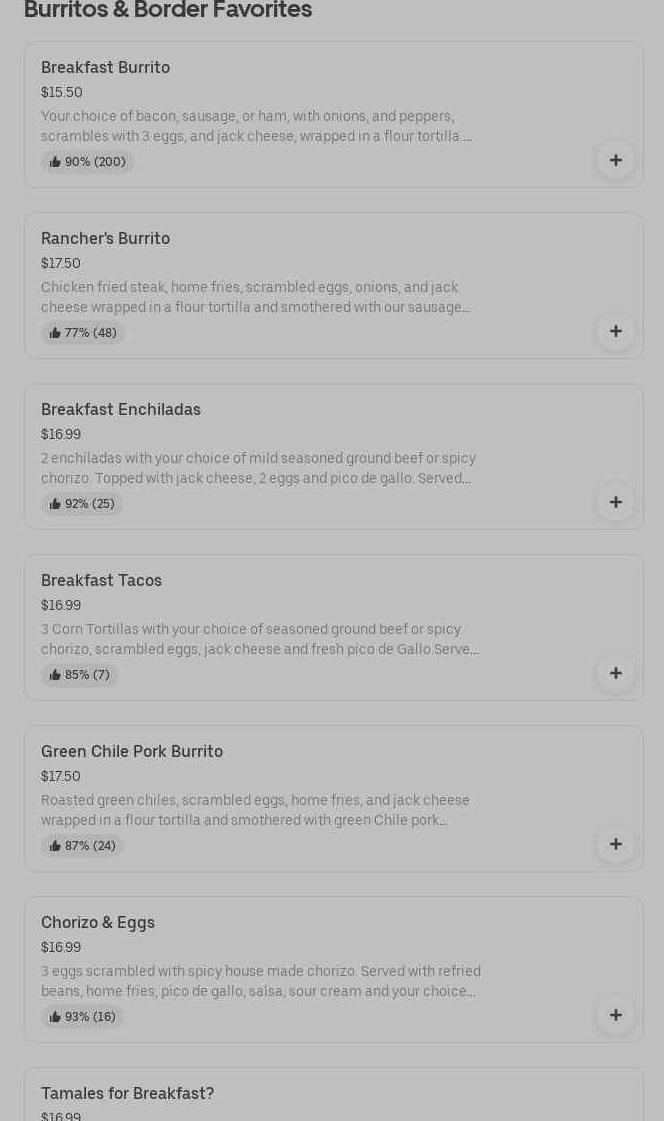Screen dimensions: 664x1121
Task: Click Breakfast Burrito 90% thumbs-up rating
Action: [x=88, y=162]
